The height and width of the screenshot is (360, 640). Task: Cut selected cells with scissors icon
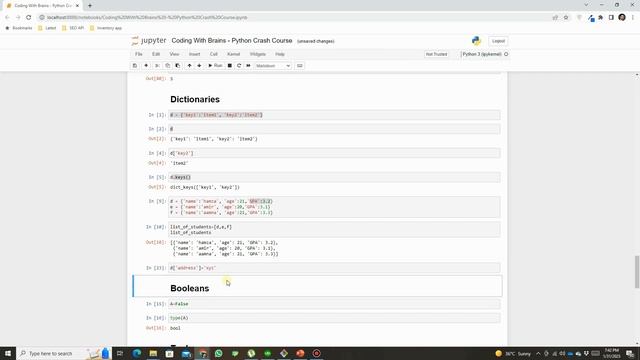pyautogui.click(x=157, y=66)
